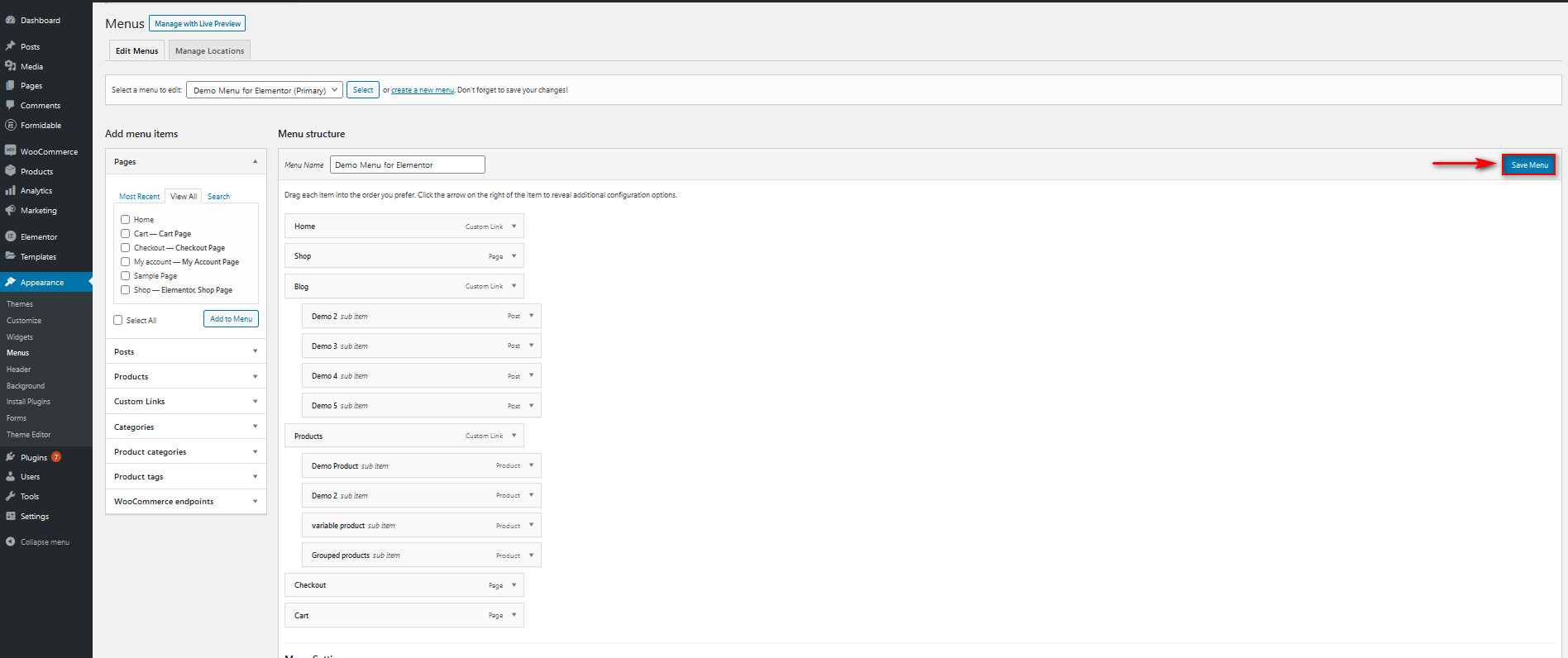Click the Marketing megaphone icon
The width and height of the screenshot is (1568, 658).
11,210
